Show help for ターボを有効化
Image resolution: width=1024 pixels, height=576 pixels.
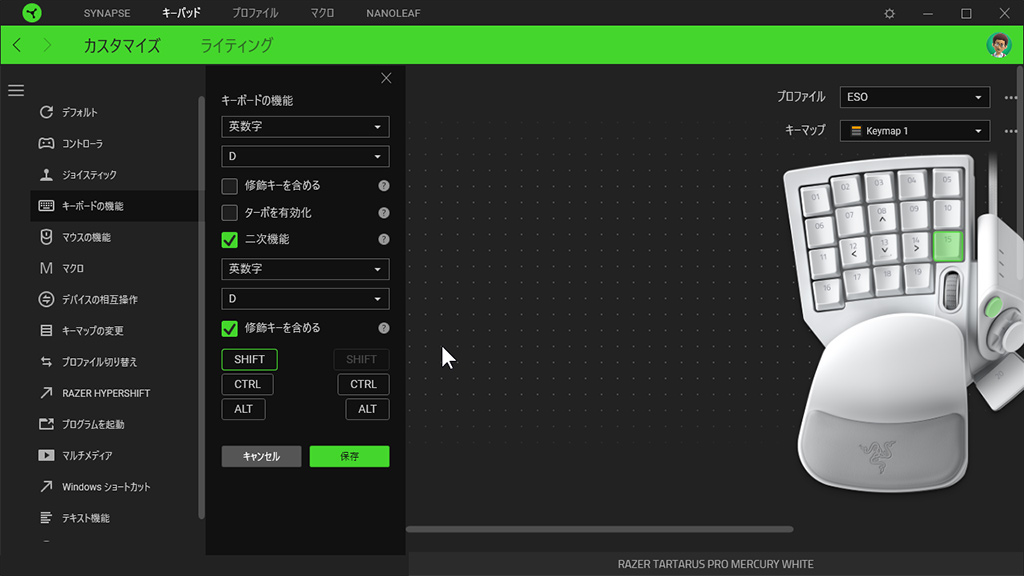pyautogui.click(x=383, y=213)
